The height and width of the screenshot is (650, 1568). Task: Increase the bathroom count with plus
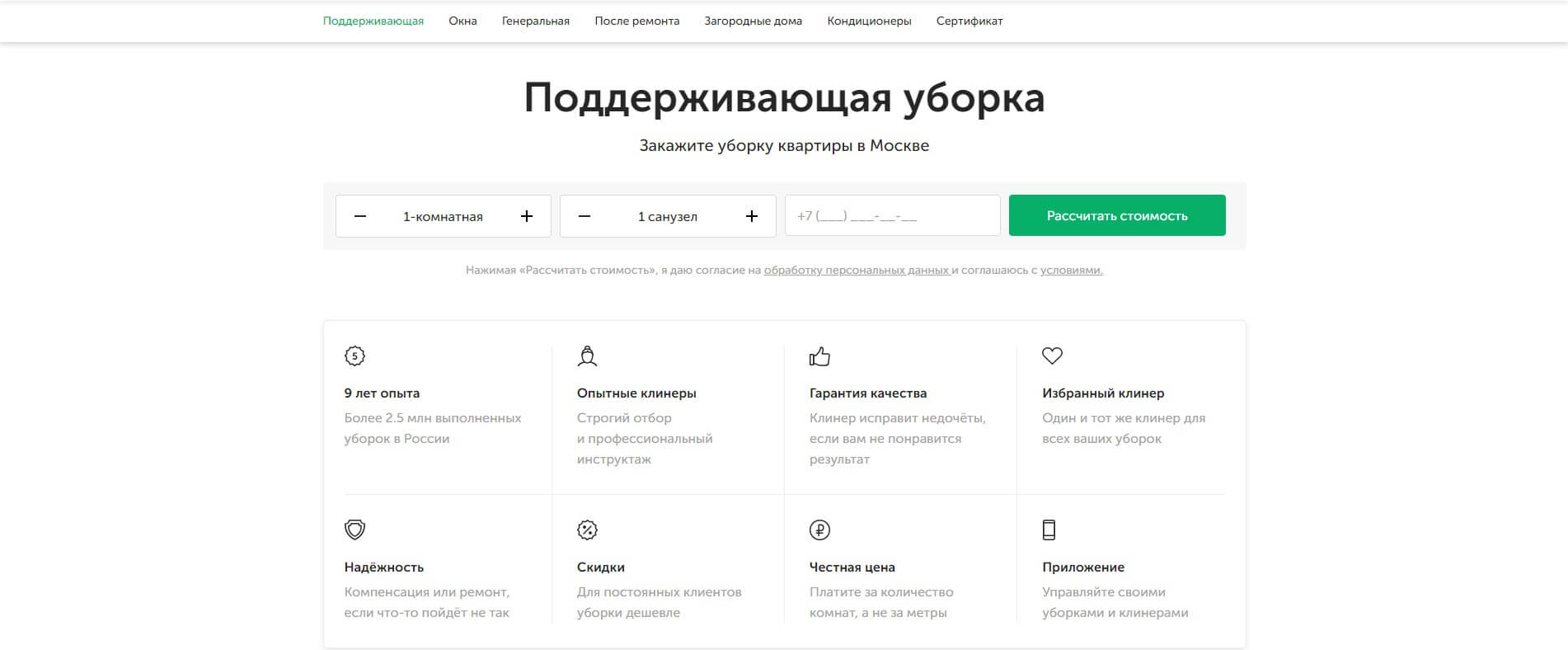coord(752,216)
